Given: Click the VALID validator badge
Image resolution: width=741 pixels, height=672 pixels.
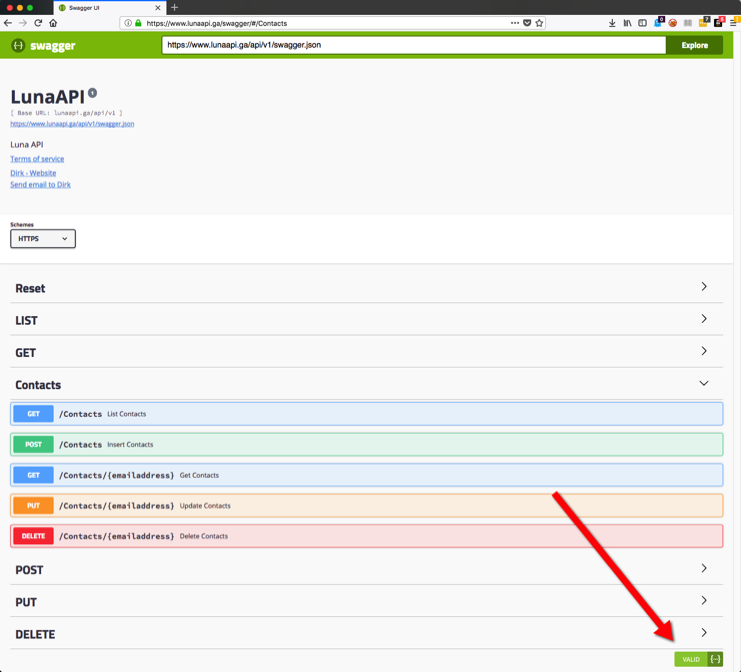Looking at the screenshot, I should pyautogui.click(x=691, y=659).
